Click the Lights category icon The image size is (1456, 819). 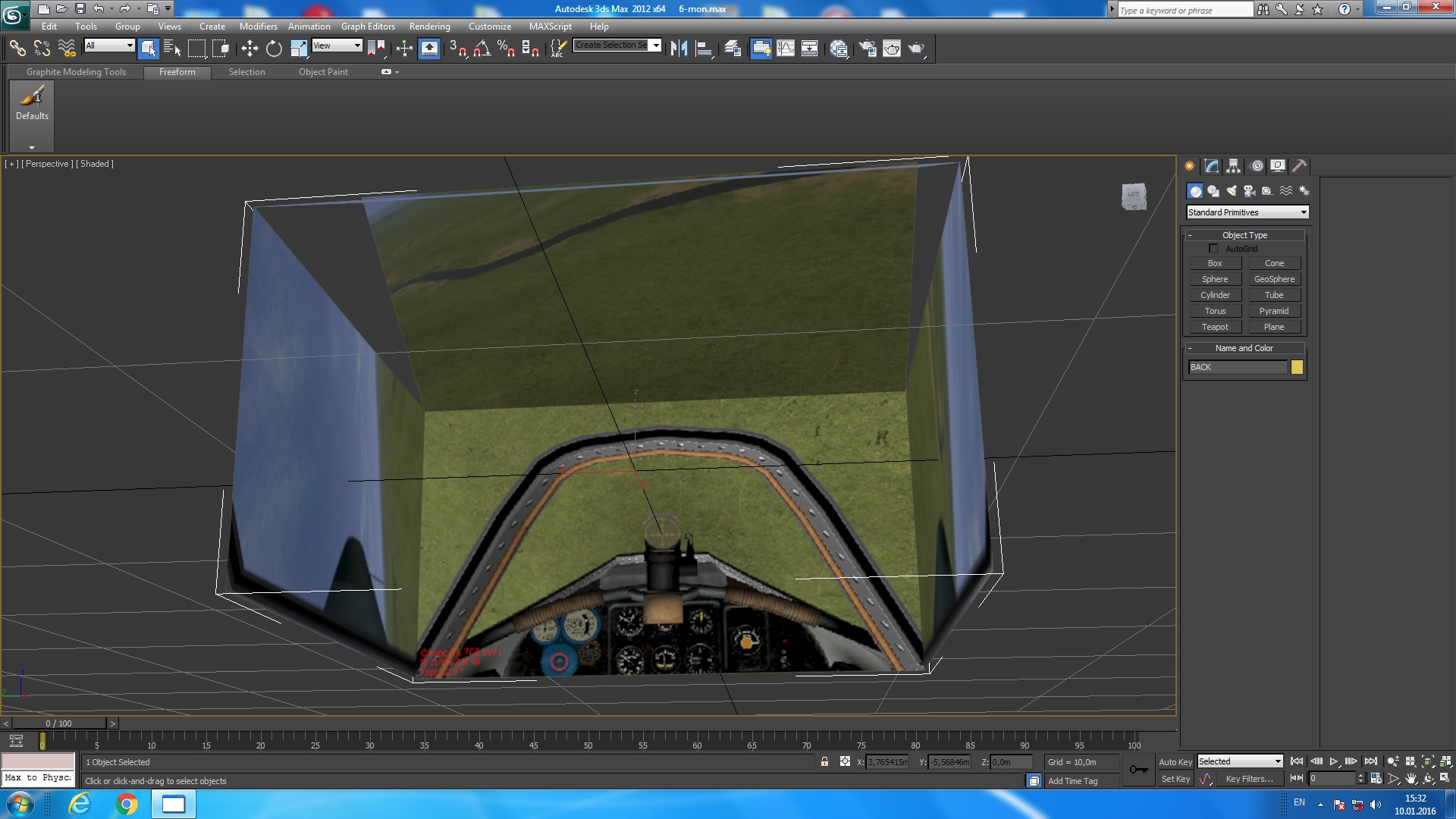1231,191
